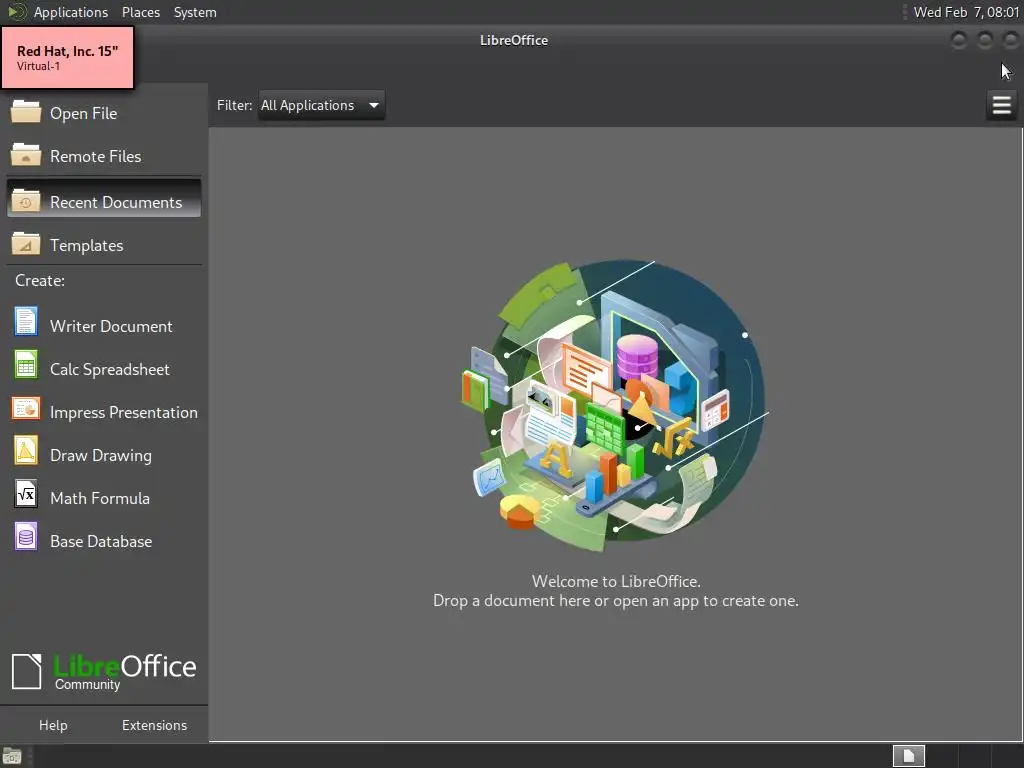Viewport: 1024px width, 768px height.
Task: Open the Filter All Applications dropdown
Action: (321, 105)
